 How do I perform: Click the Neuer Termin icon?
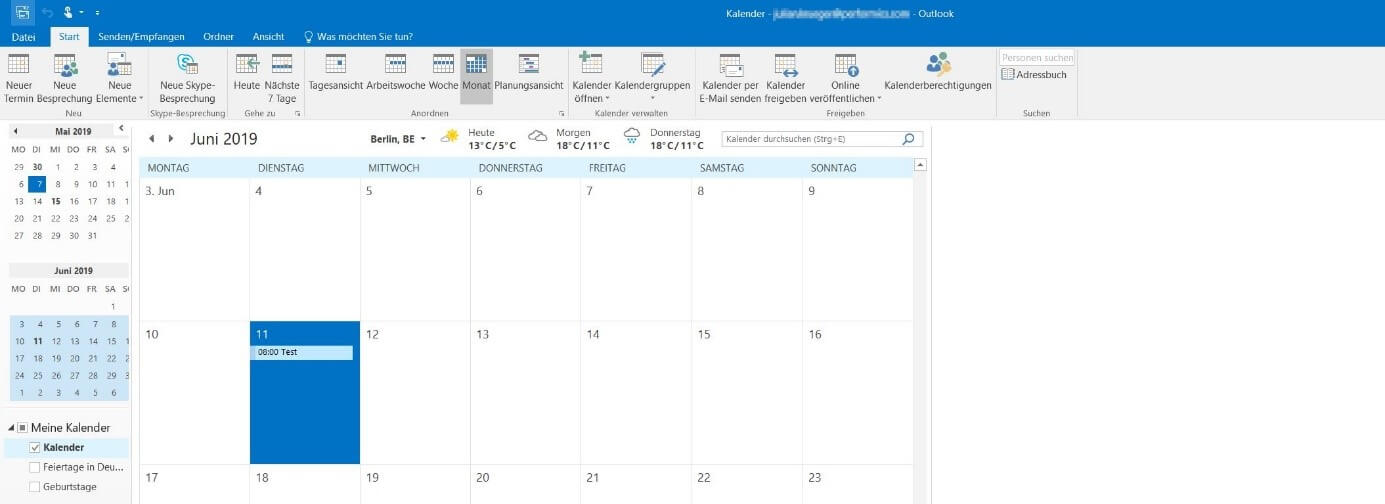18,66
